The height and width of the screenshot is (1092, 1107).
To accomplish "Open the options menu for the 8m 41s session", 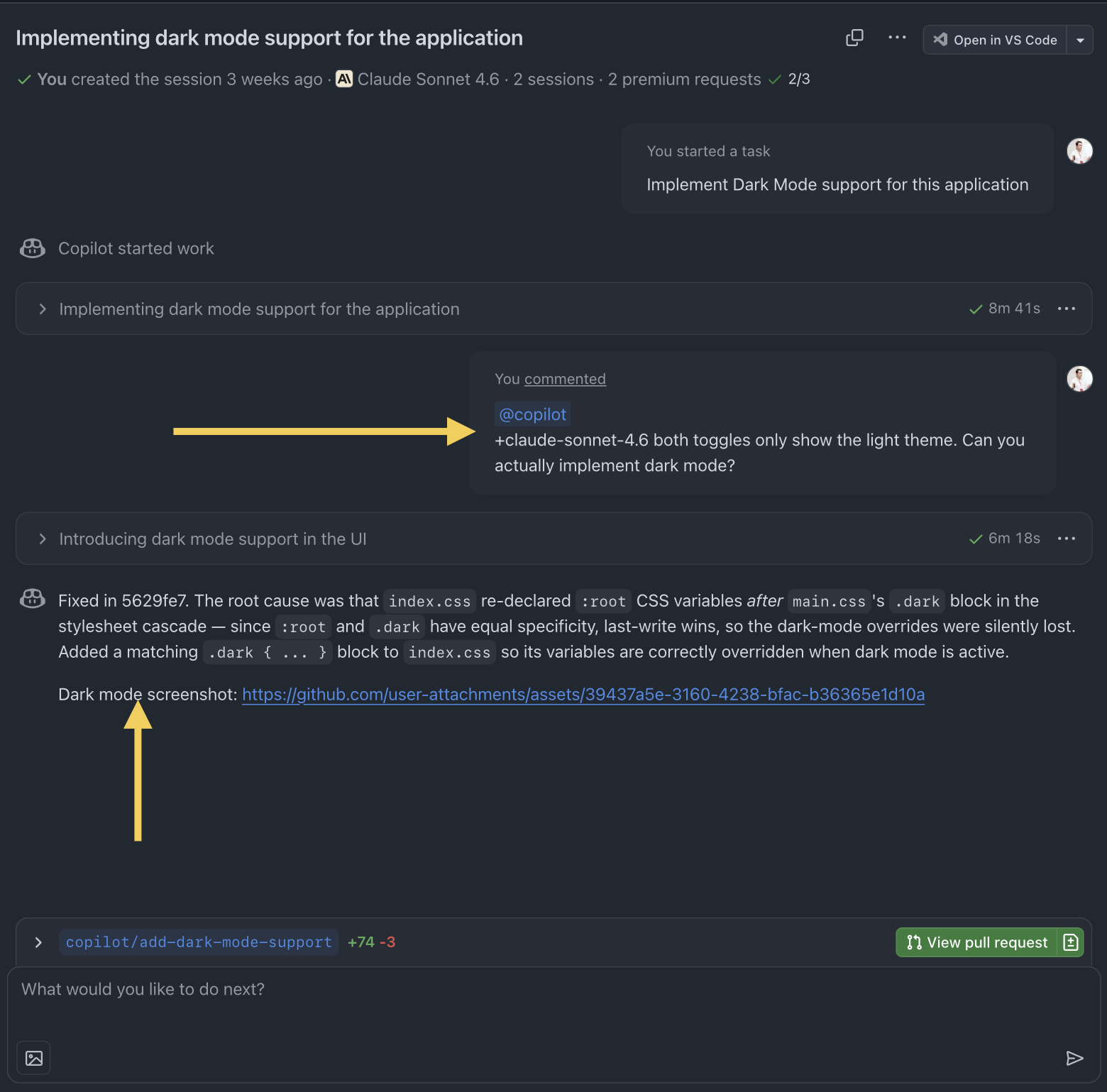I will [x=1066, y=309].
